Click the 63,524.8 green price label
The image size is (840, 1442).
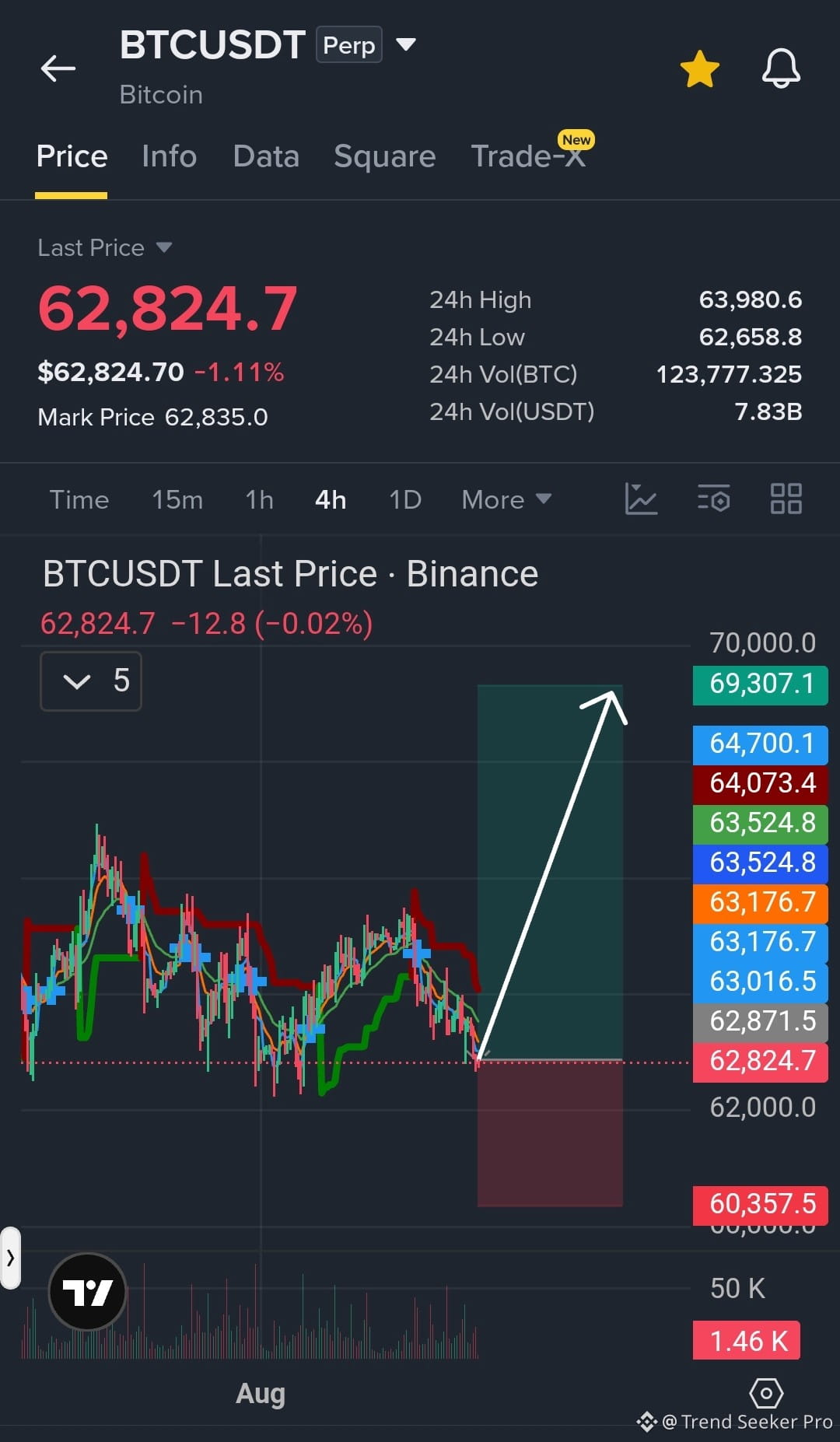tap(761, 824)
